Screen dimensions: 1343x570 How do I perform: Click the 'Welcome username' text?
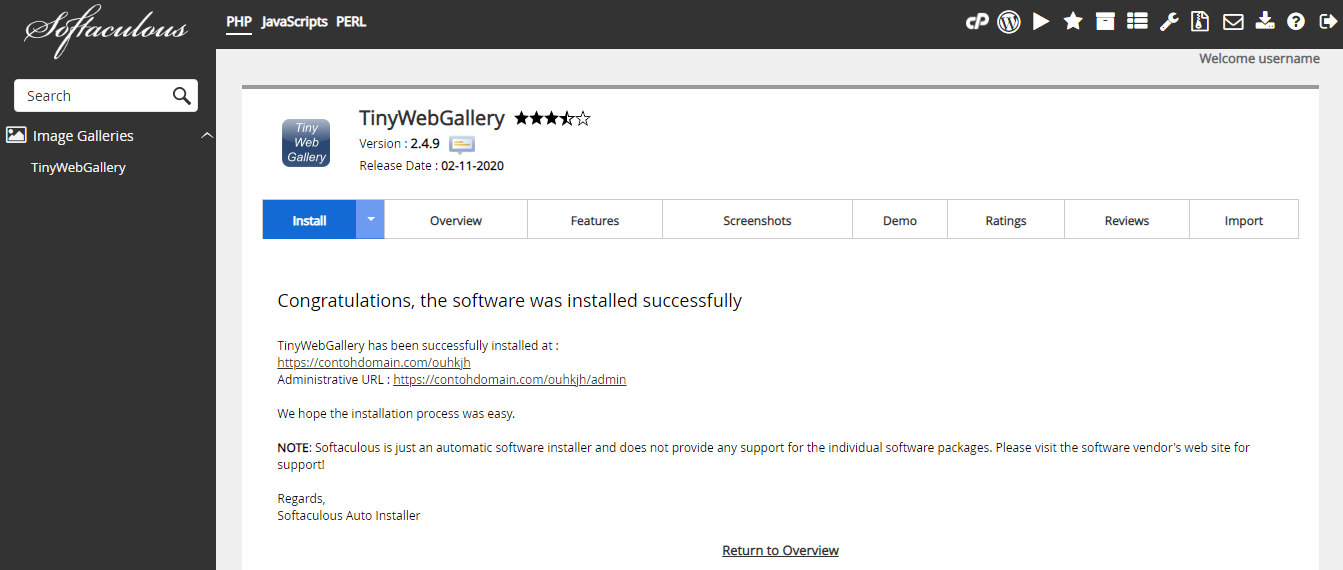[x=1259, y=58]
